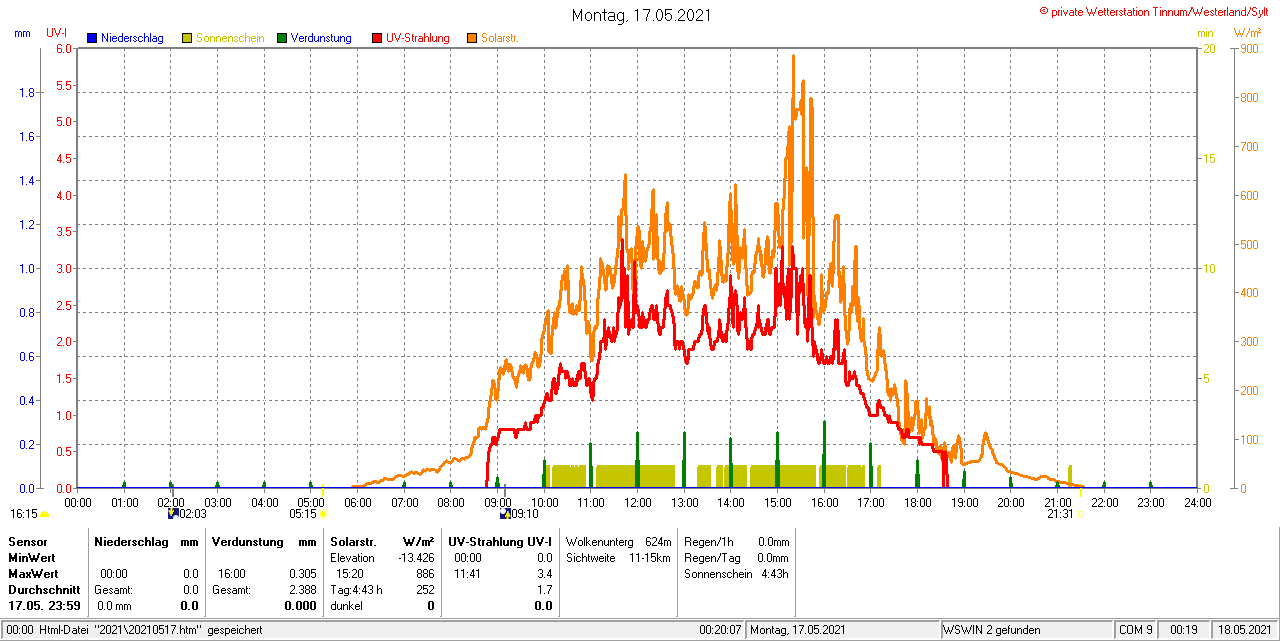This screenshot has width=1280, height=641.
Task: Click the COM 9 status bar panel
Action: (x=1136, y=630)
